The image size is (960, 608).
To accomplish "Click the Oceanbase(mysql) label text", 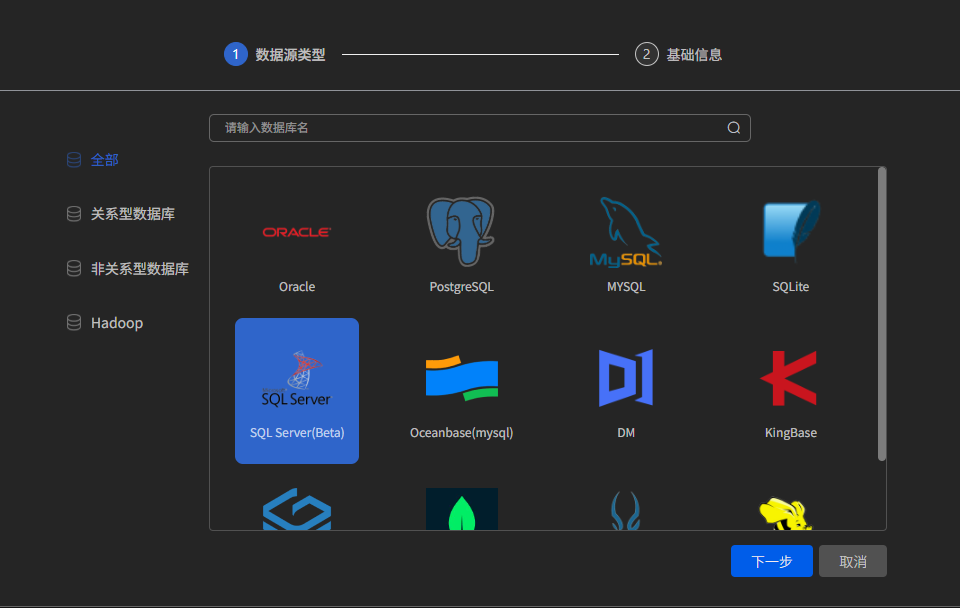I will point(462,432).
